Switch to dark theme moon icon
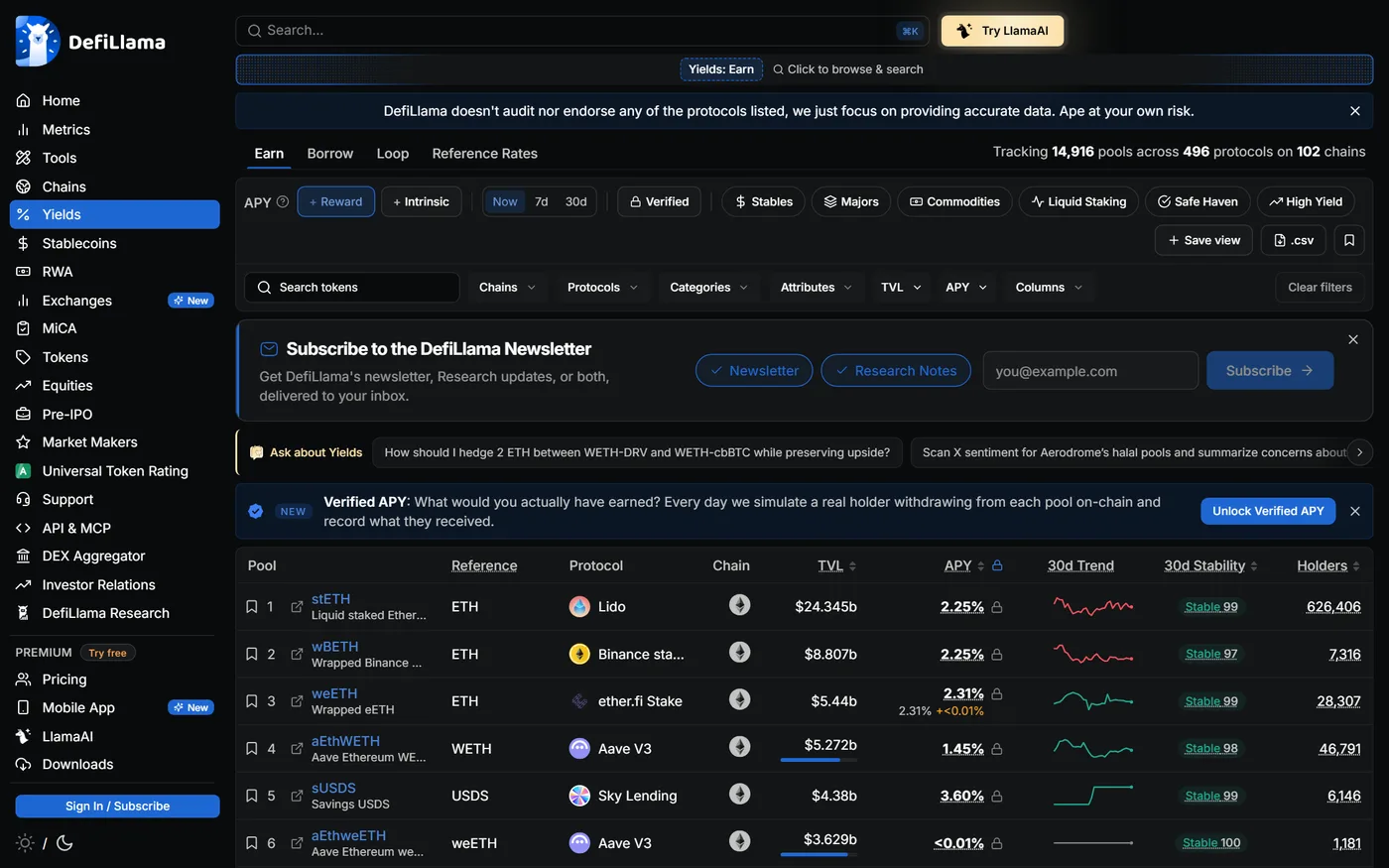 click(64, 843)
